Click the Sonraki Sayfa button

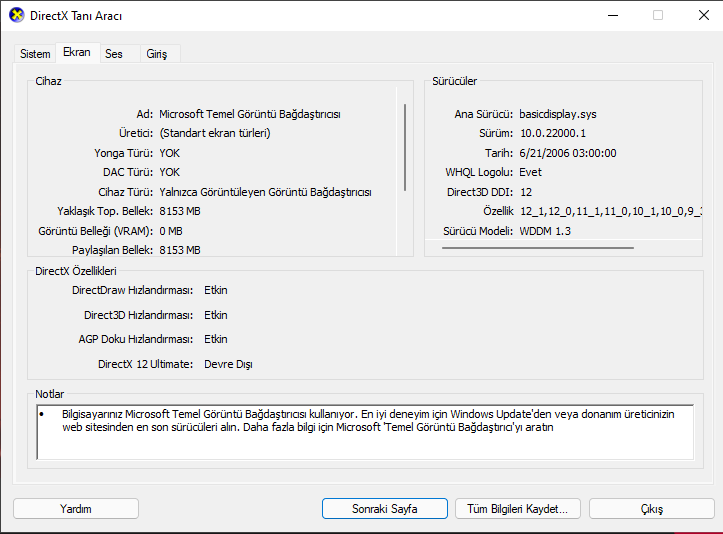tap(385, 509)
